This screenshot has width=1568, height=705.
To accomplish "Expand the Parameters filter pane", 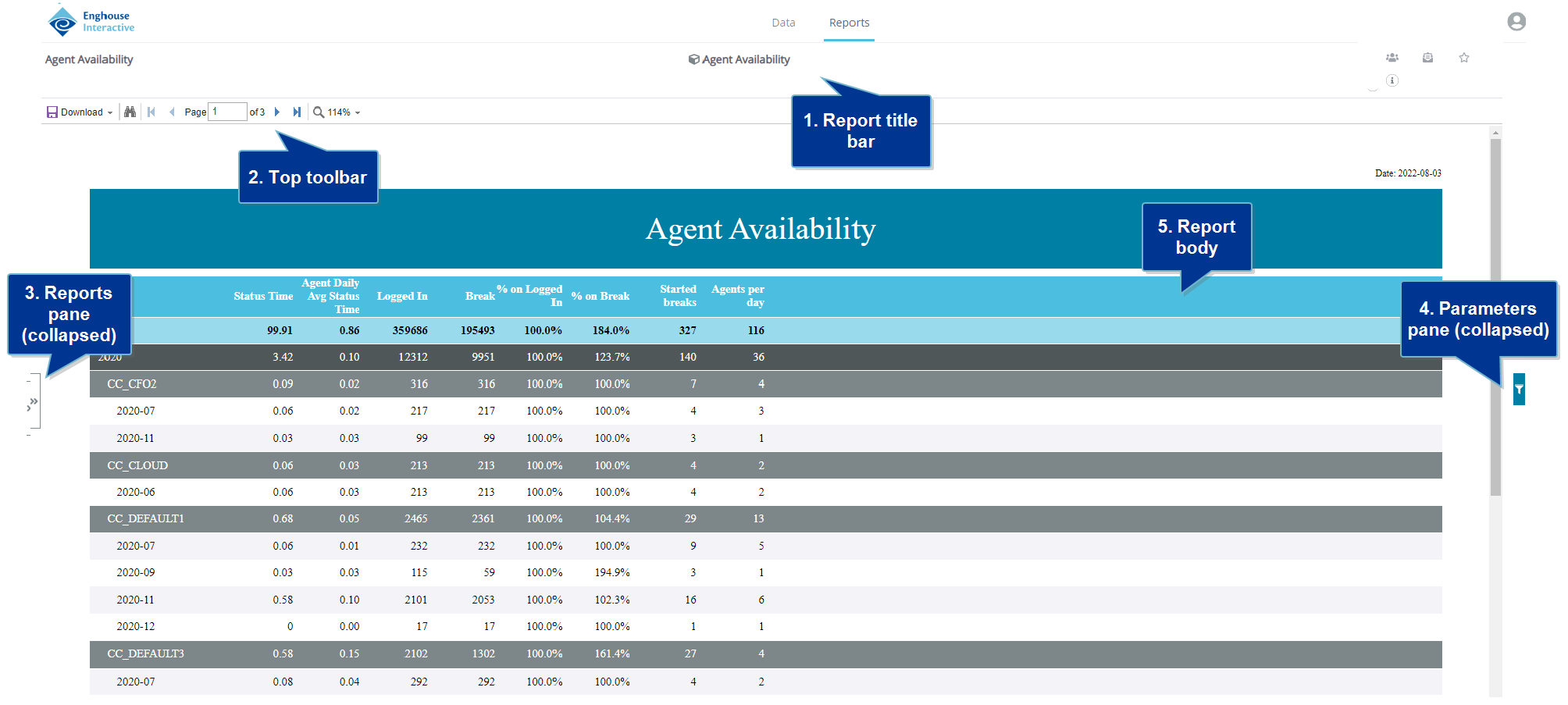I will [x=1519, y=389].
